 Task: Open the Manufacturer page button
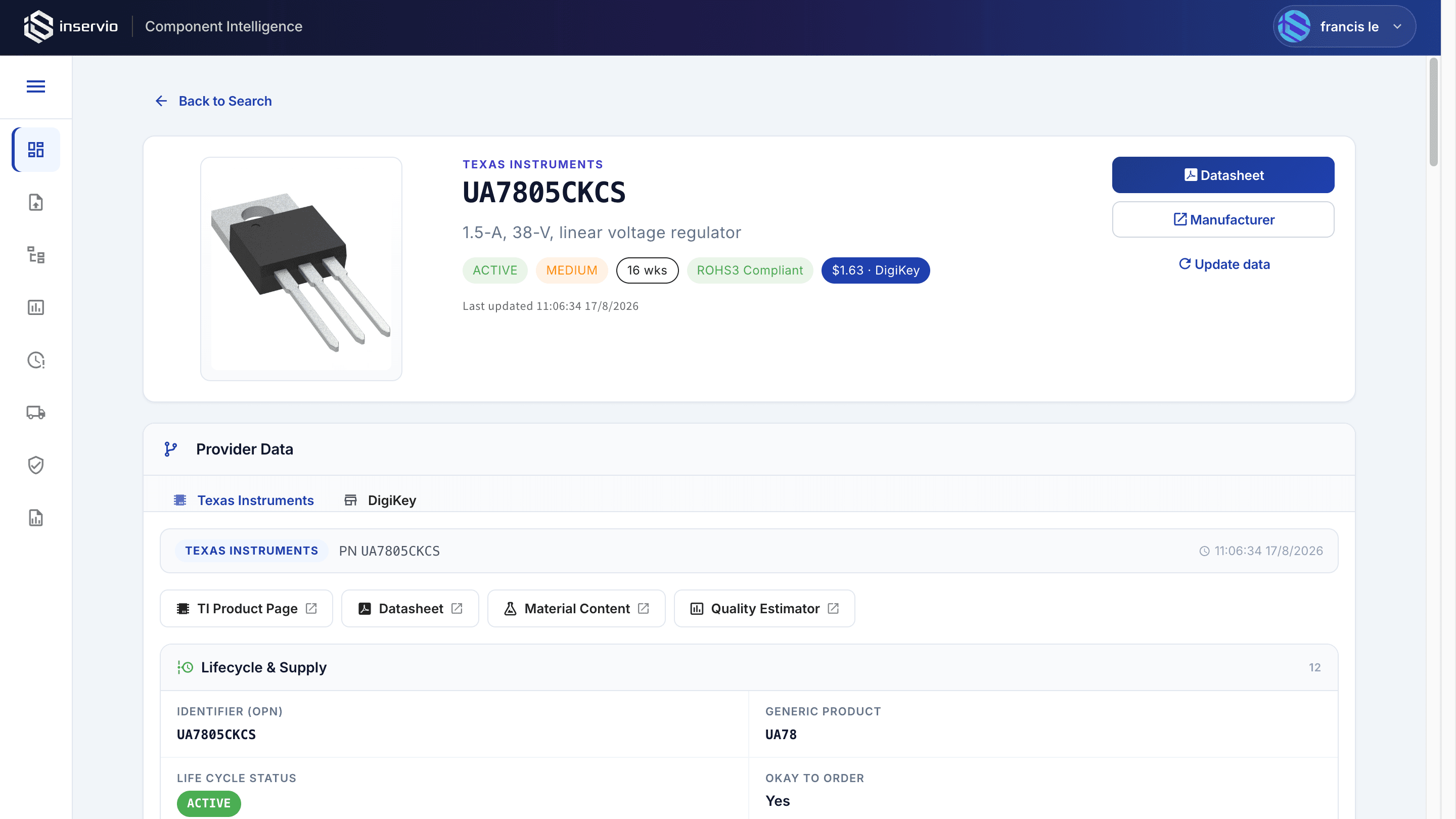point(1223,220)
